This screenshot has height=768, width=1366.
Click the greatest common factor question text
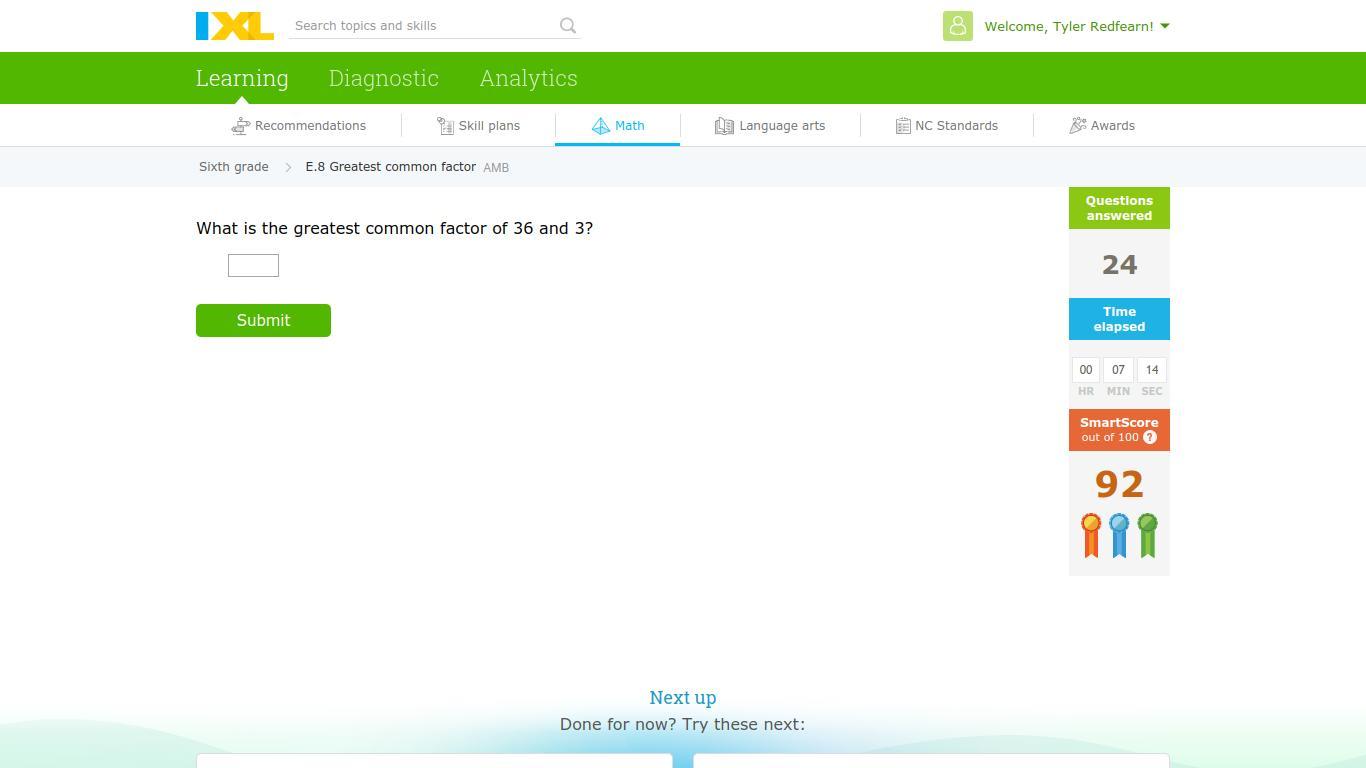(x=394, y=228)
